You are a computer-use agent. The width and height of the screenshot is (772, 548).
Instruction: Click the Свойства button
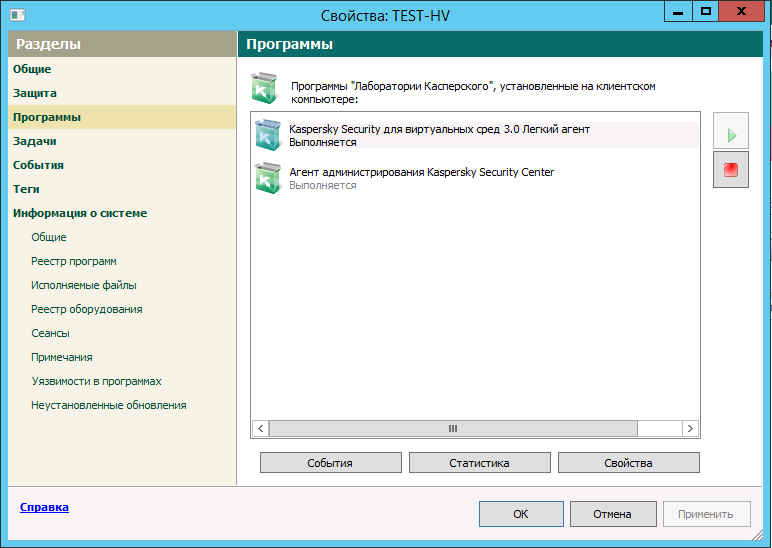coord(629,463)
